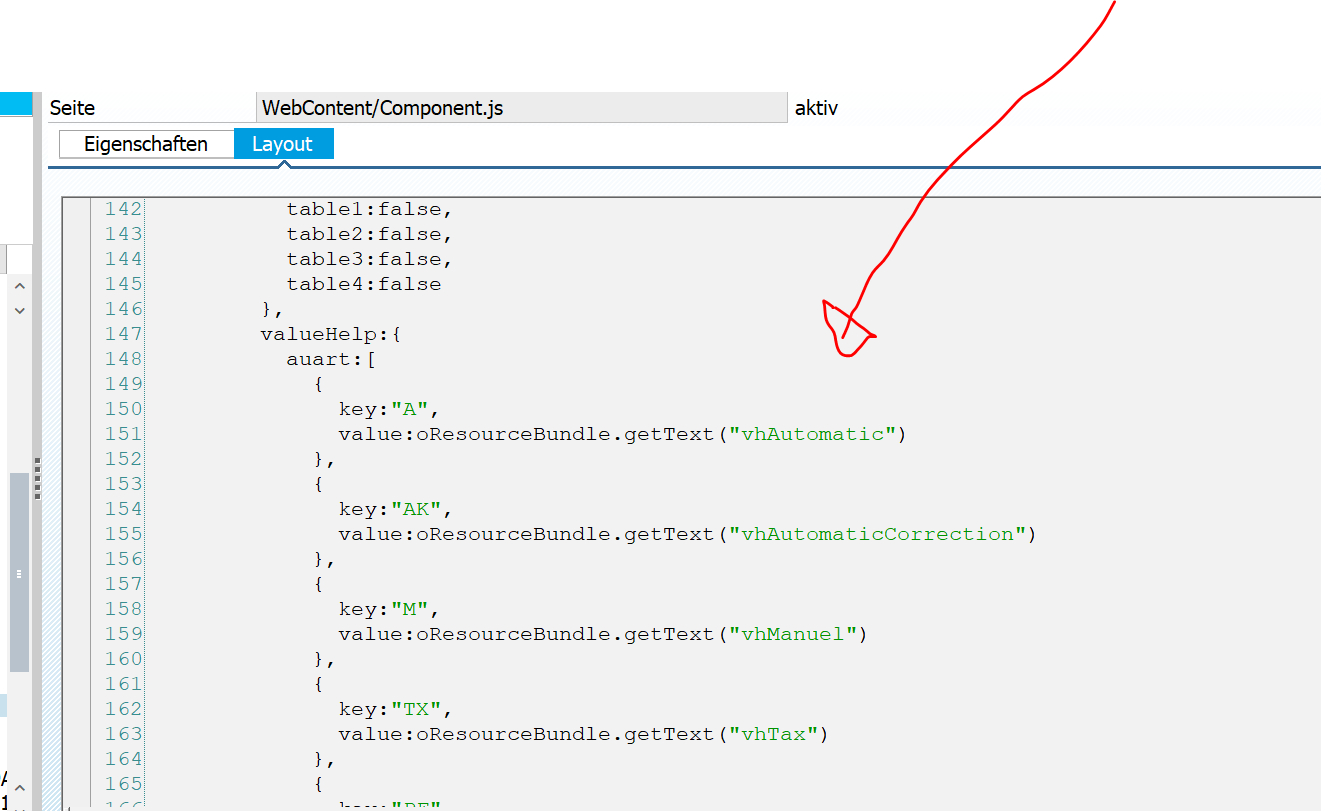Click up chevron in left panel scrollbar
Viewport: 1321px width, 811px height.
(x=19, y=286)
